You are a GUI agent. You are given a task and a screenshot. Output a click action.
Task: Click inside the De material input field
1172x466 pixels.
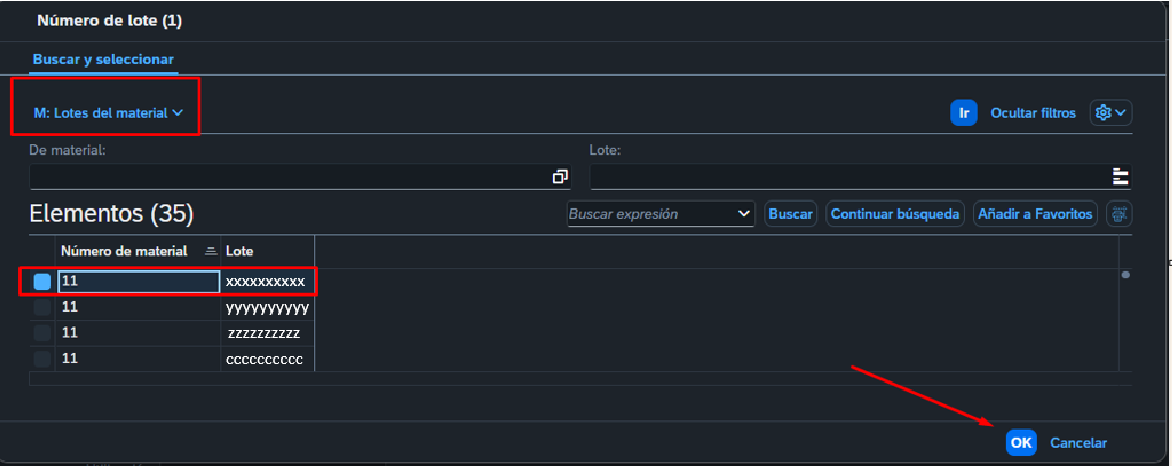click(290, 177)
